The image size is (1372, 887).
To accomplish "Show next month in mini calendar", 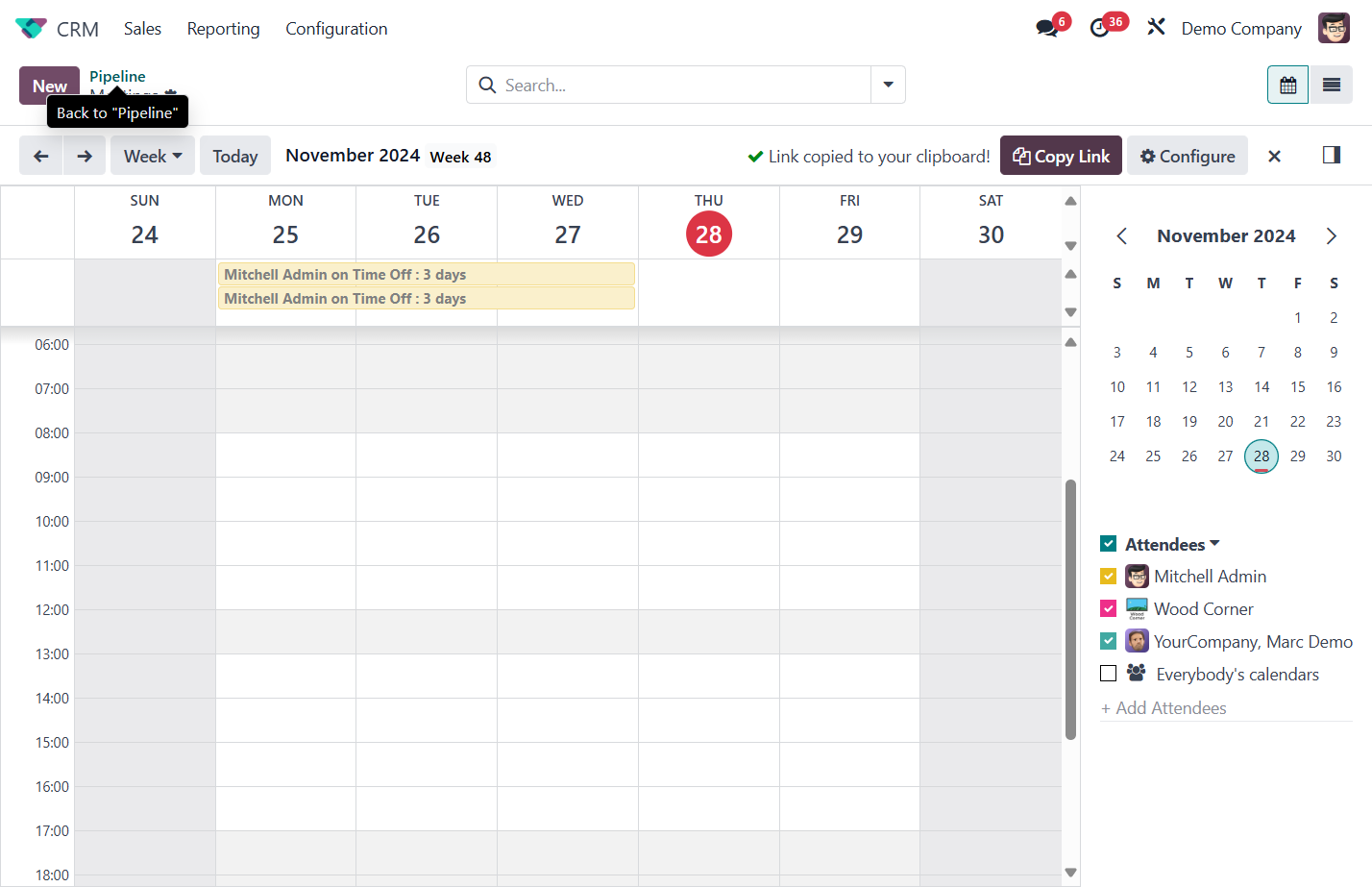I will [x=1331, y=236].
